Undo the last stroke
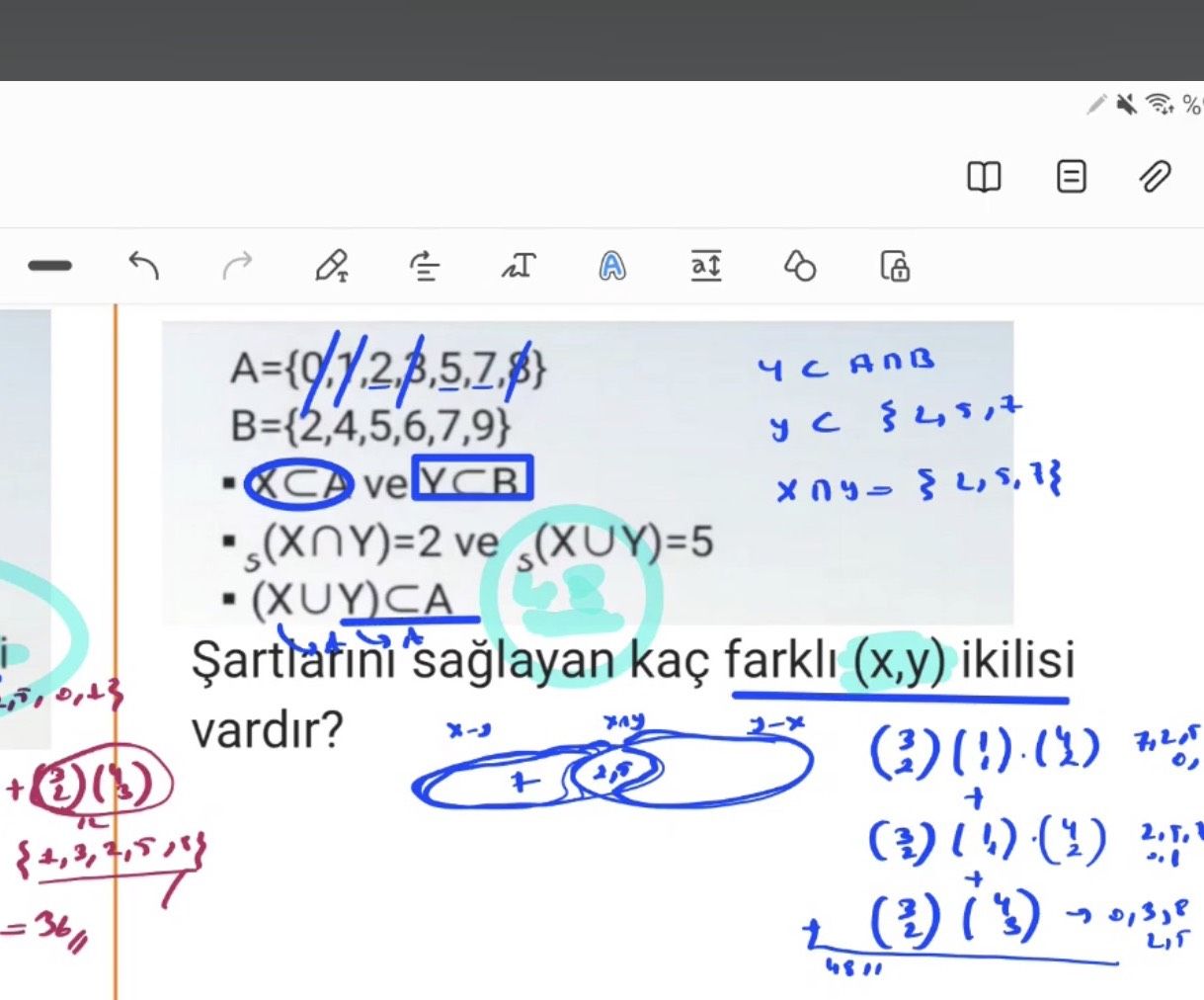The width and height of the screenshot is (1204, 1000). coord(144,266)
